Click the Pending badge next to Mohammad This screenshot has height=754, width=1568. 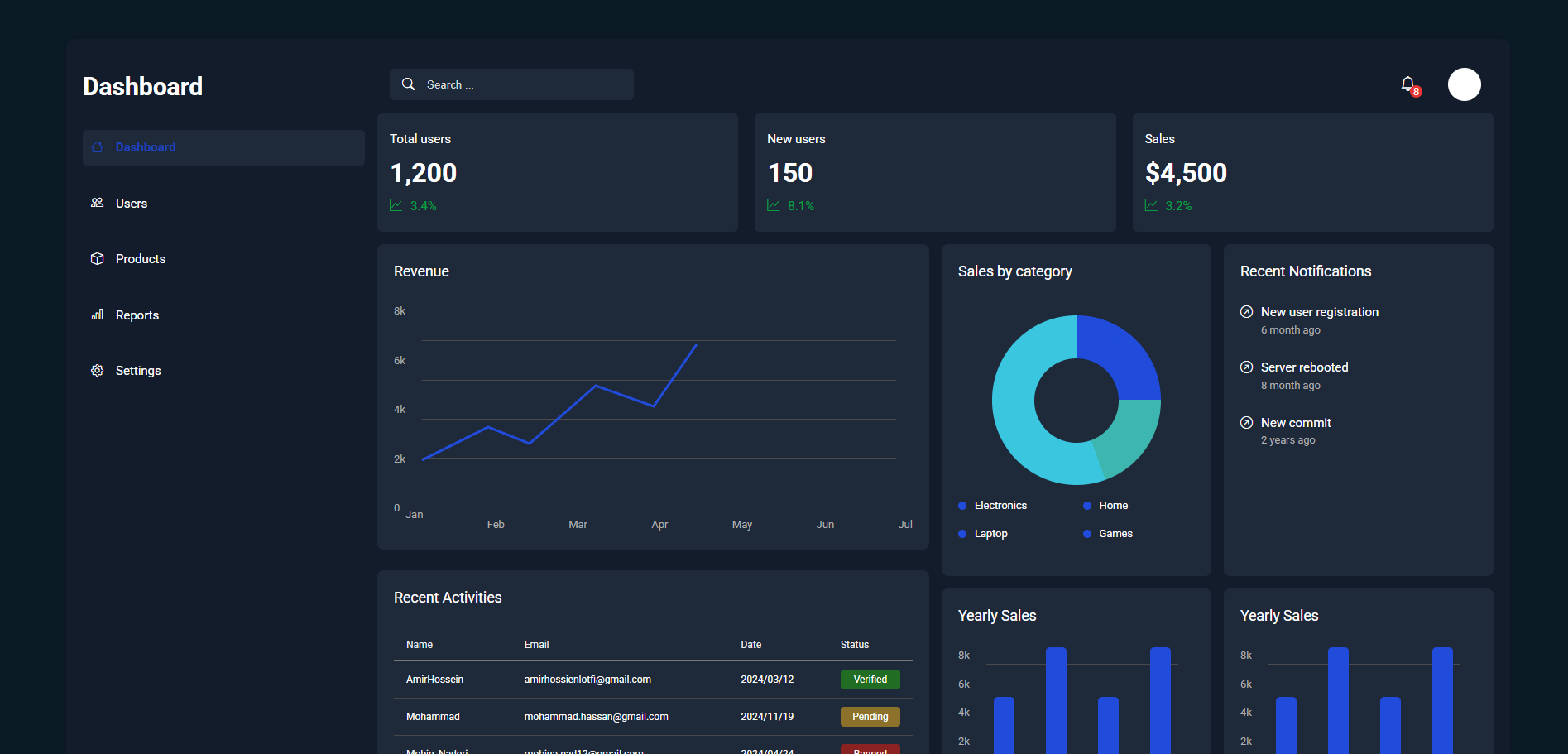coord(870,716)
